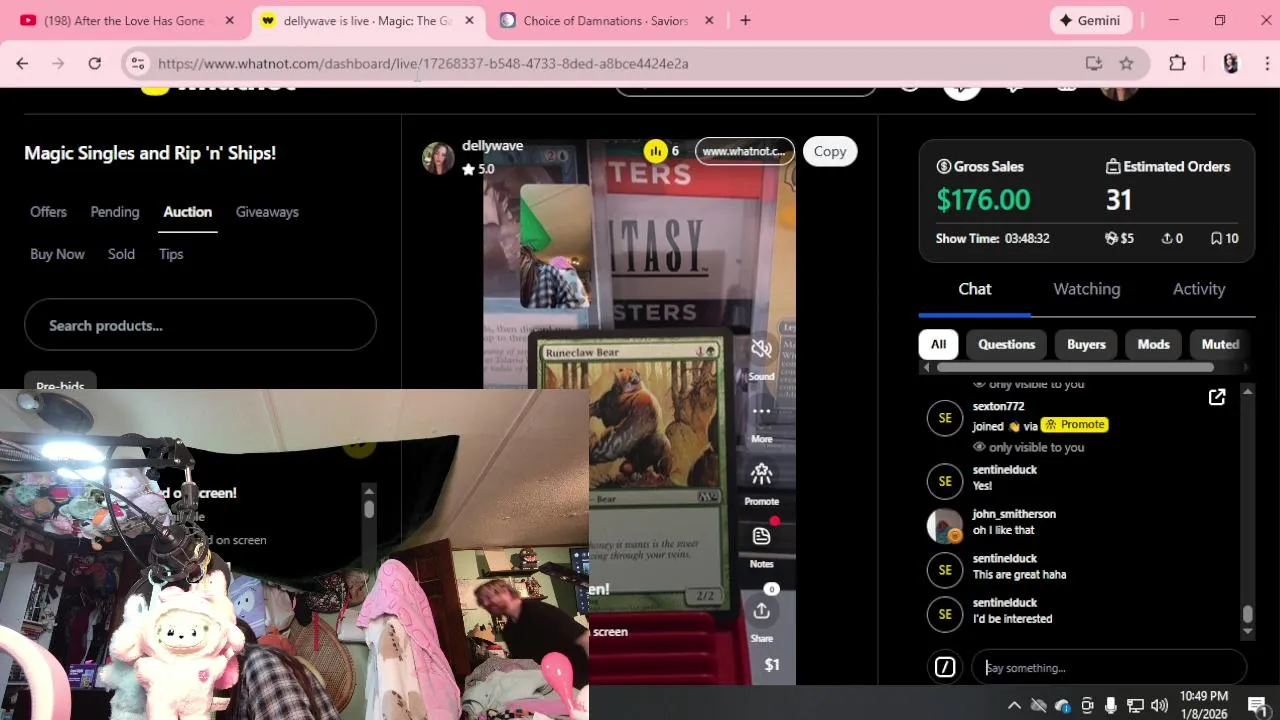Reload the page with refresh icon
The width and height of the screenshot is (1280, 720).
pos(94,63)
